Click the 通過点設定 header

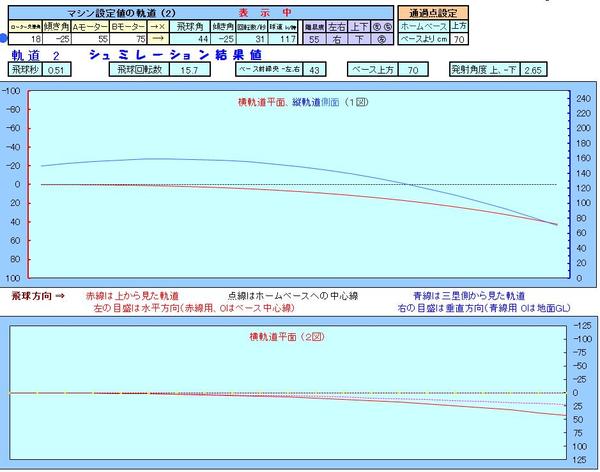[434, 14]
